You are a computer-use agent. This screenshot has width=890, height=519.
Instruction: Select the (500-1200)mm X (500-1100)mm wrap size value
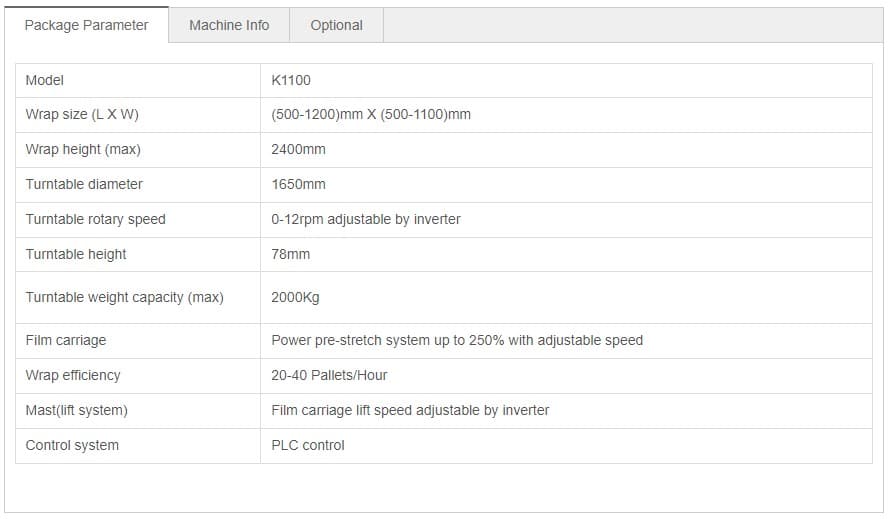(x=371, y=114)
